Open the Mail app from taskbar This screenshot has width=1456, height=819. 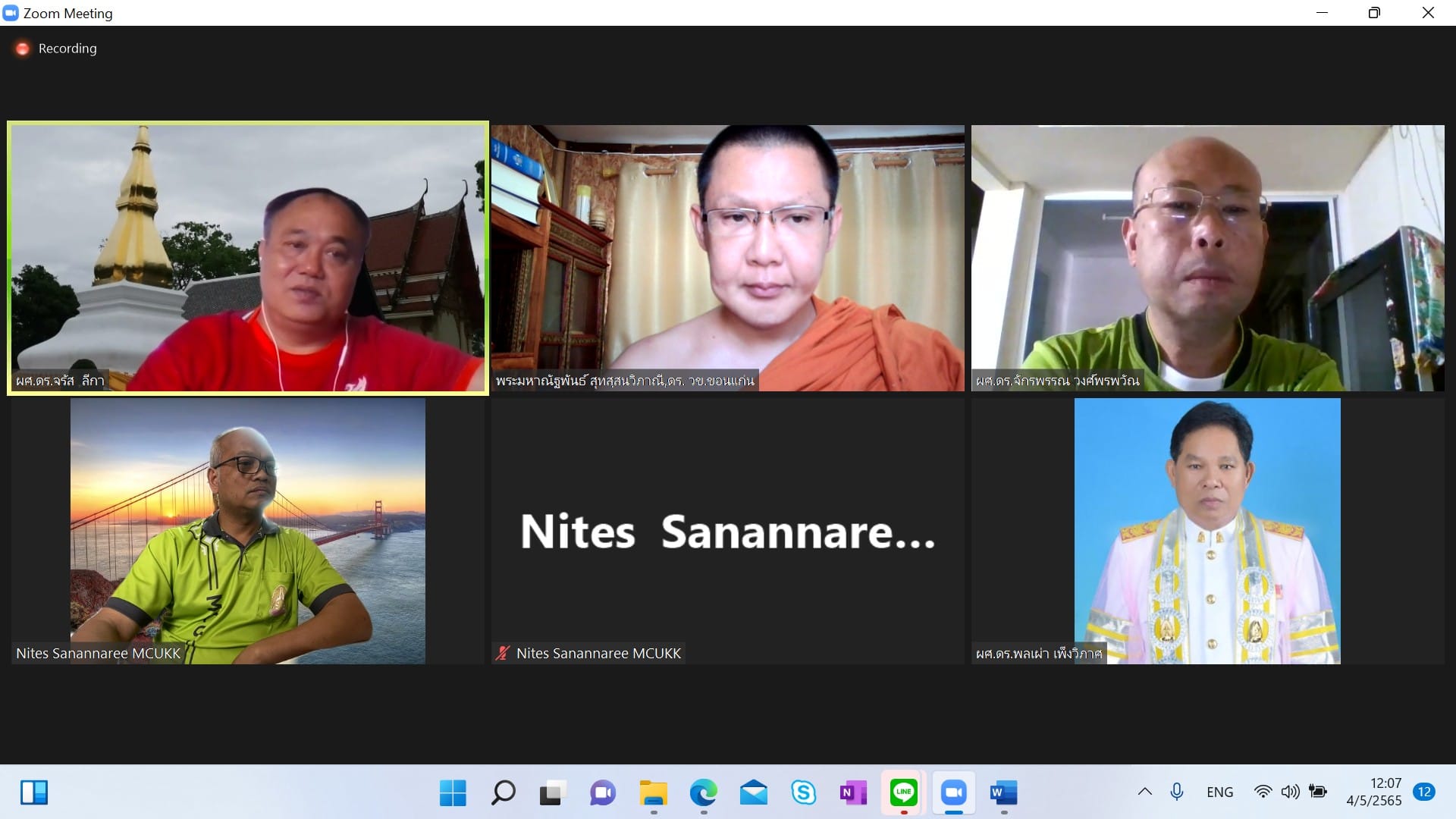[753, 792]
